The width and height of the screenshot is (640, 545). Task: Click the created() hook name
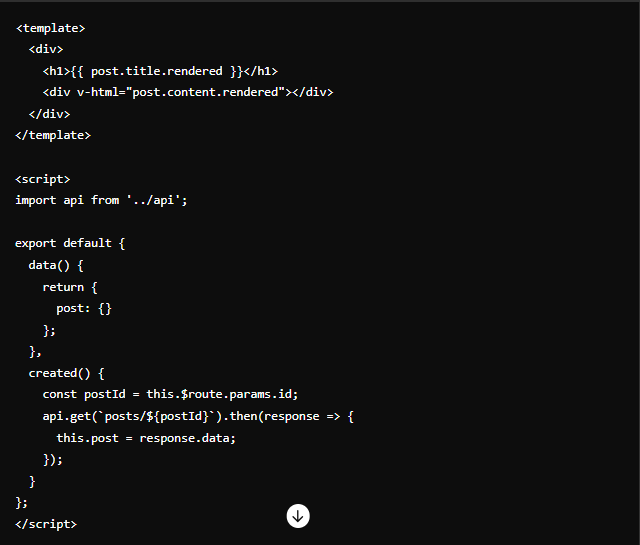pyautogui.click(x=59, y=373)
